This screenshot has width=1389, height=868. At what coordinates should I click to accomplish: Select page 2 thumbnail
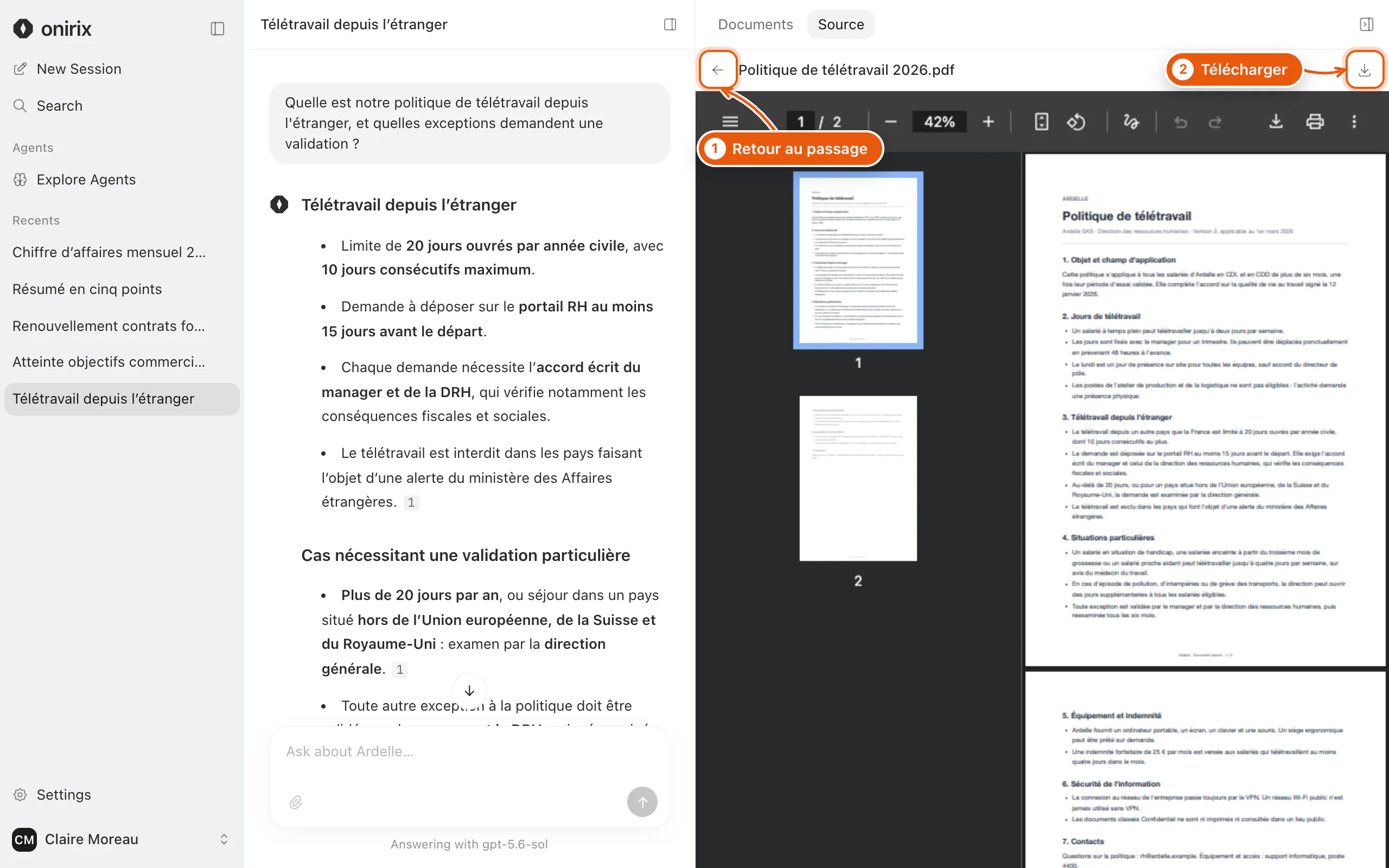click(x=858, y=478)
